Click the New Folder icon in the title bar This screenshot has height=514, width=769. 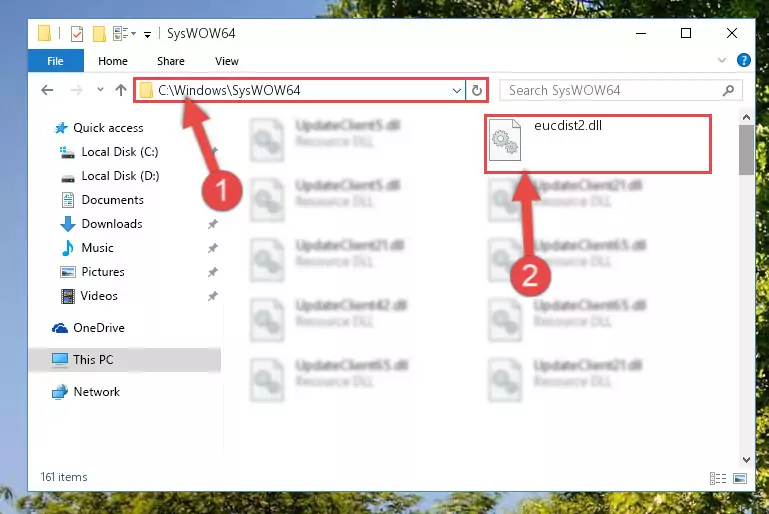[x=99, y=34]
